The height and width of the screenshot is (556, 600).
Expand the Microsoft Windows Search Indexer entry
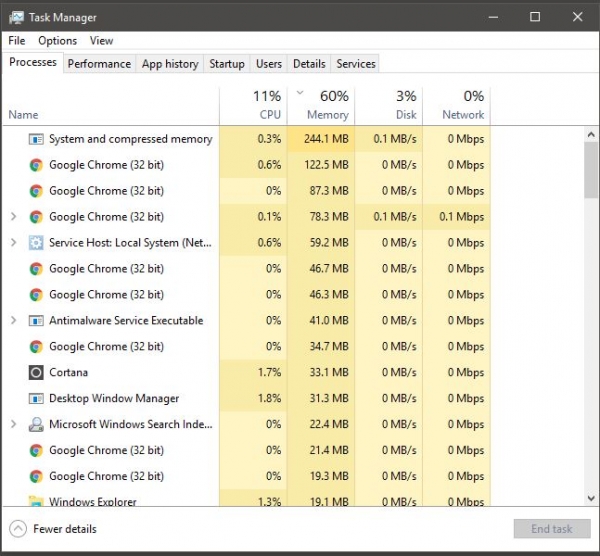click(13, 425)
